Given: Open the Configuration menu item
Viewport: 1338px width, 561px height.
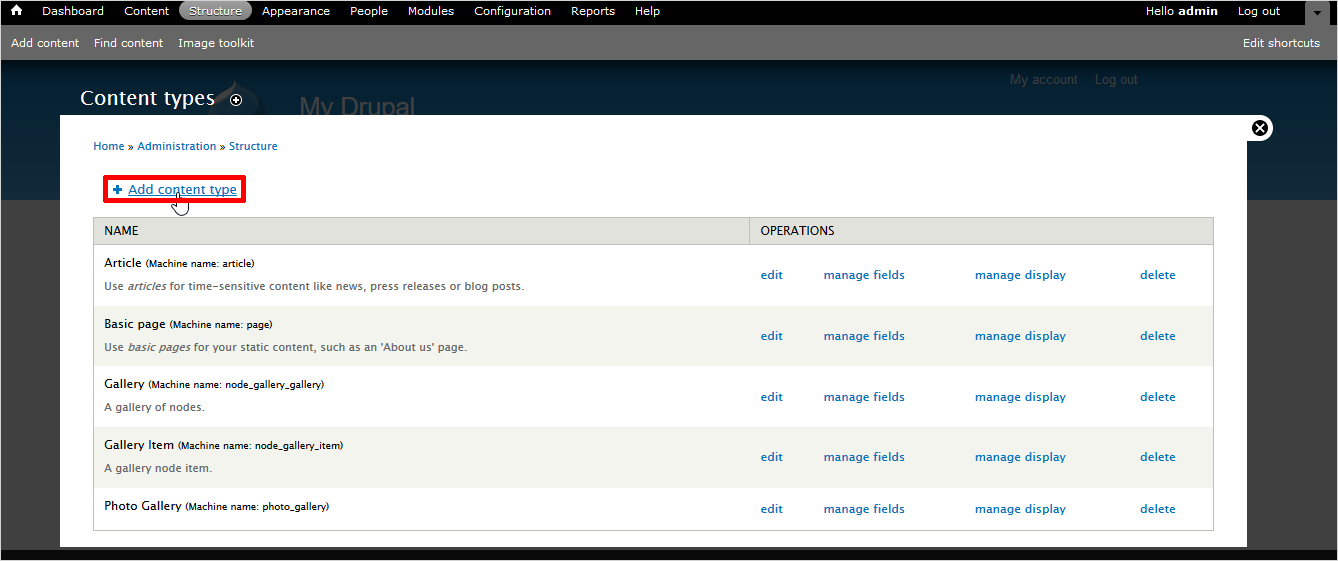Looking at the screenshot, I should click(x=512, y=11).
